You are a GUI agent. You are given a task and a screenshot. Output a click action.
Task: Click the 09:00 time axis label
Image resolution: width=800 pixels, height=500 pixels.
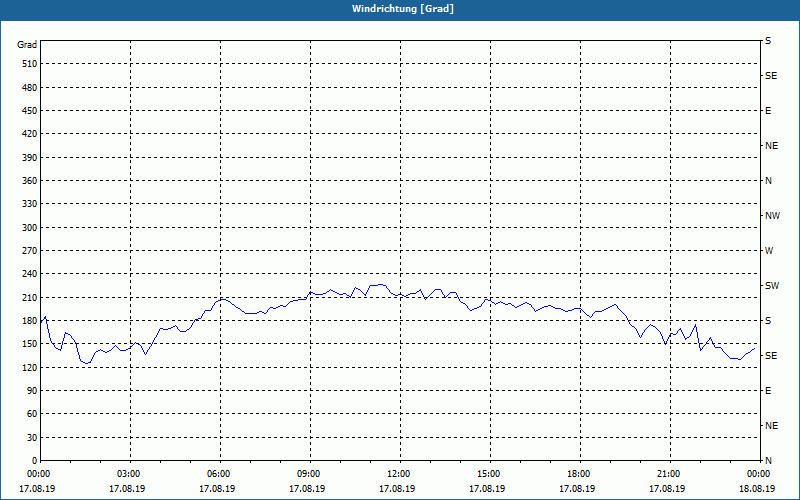pyautogui.click(x=308, y=474)
